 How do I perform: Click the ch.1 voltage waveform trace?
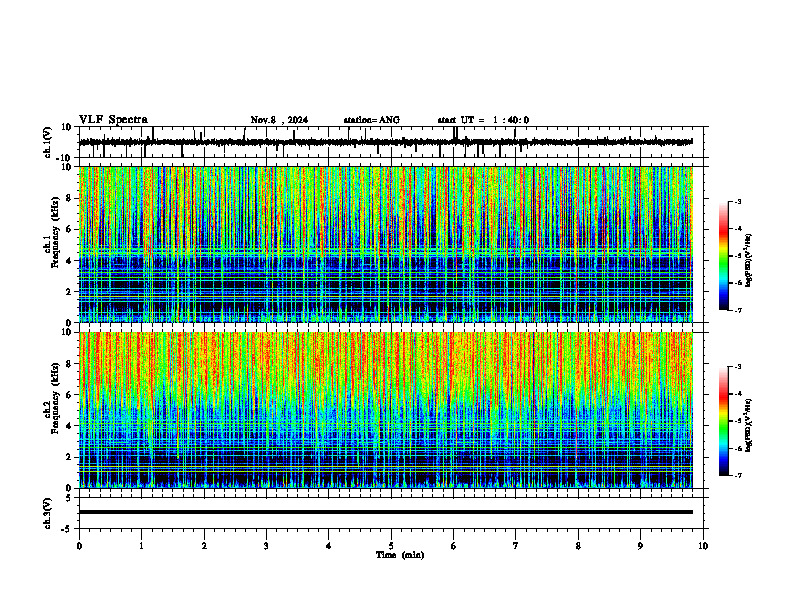click(x=385, y=142)
